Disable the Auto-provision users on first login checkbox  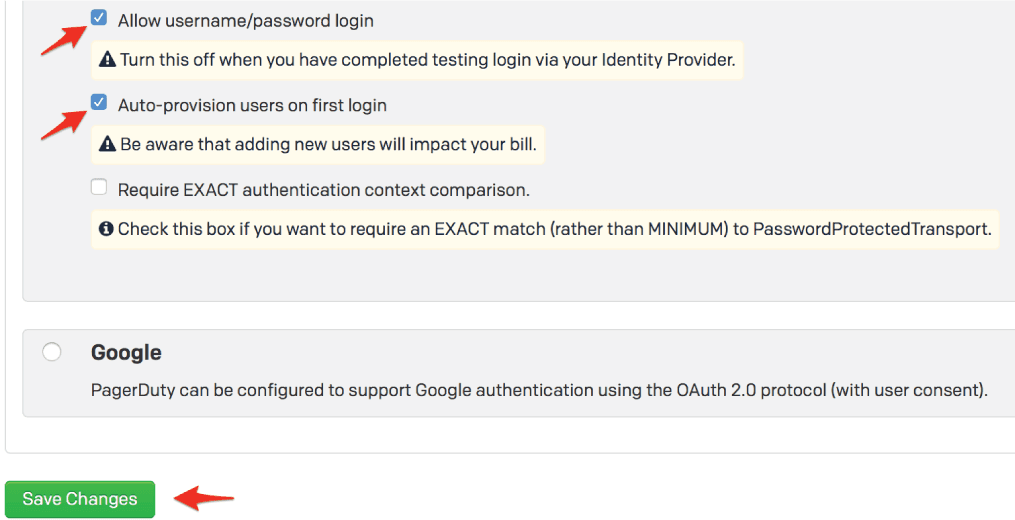point(99,103)
